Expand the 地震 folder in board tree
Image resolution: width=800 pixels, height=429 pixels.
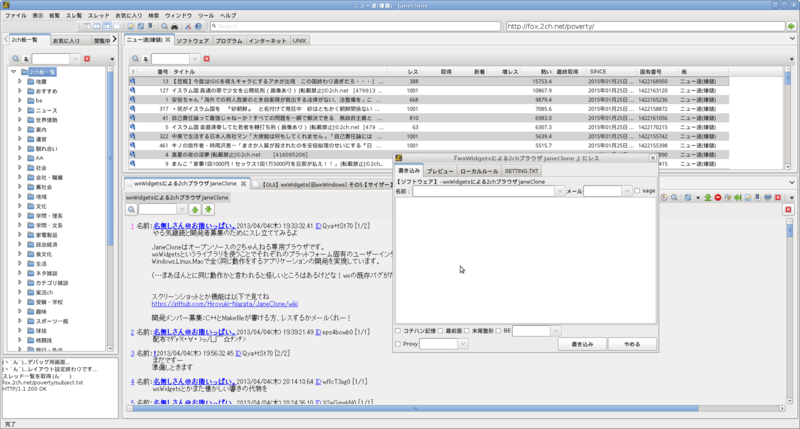point(20,82)
